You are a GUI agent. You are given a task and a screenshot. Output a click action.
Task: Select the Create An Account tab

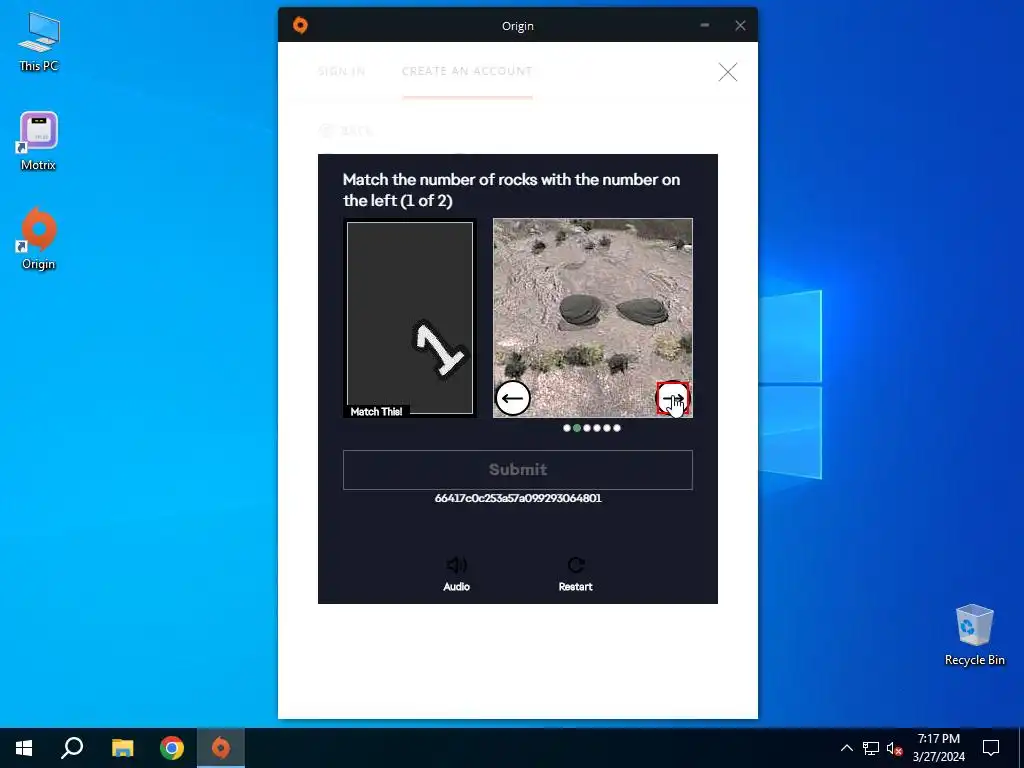467,71
